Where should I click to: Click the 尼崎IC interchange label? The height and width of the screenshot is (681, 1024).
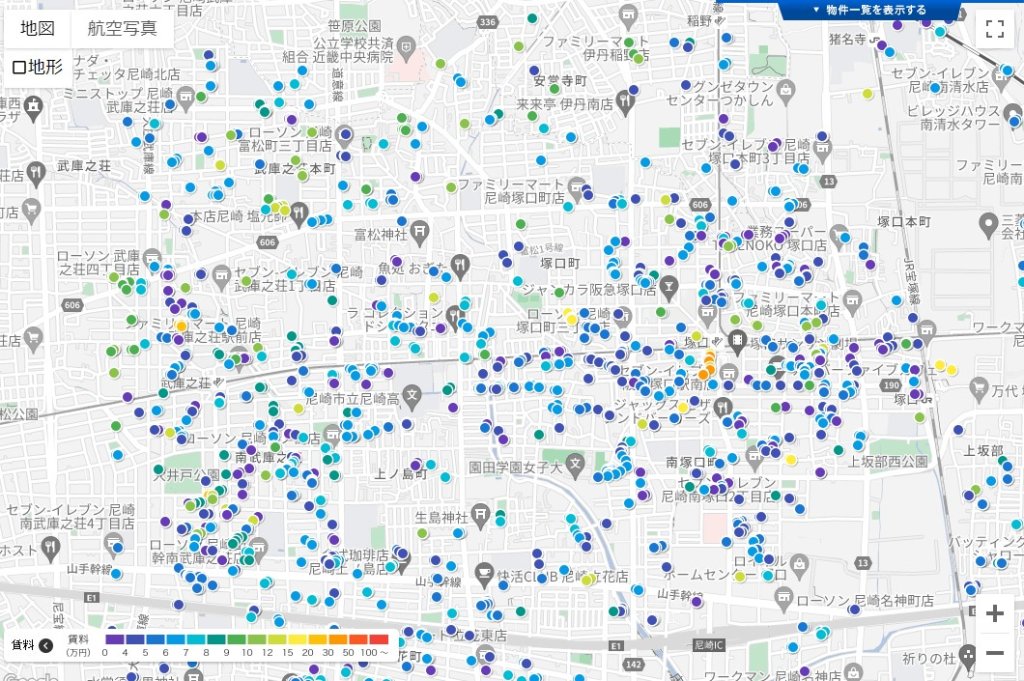click(x=713, y=645)
